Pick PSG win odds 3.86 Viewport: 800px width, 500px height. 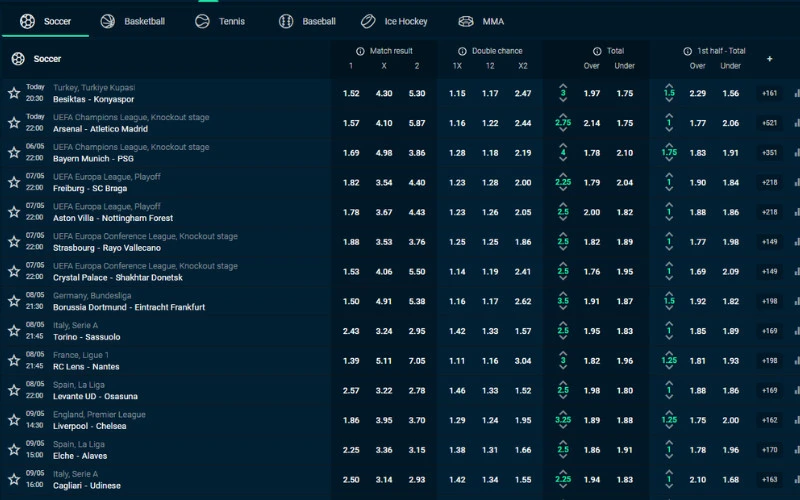pos(417,153)
